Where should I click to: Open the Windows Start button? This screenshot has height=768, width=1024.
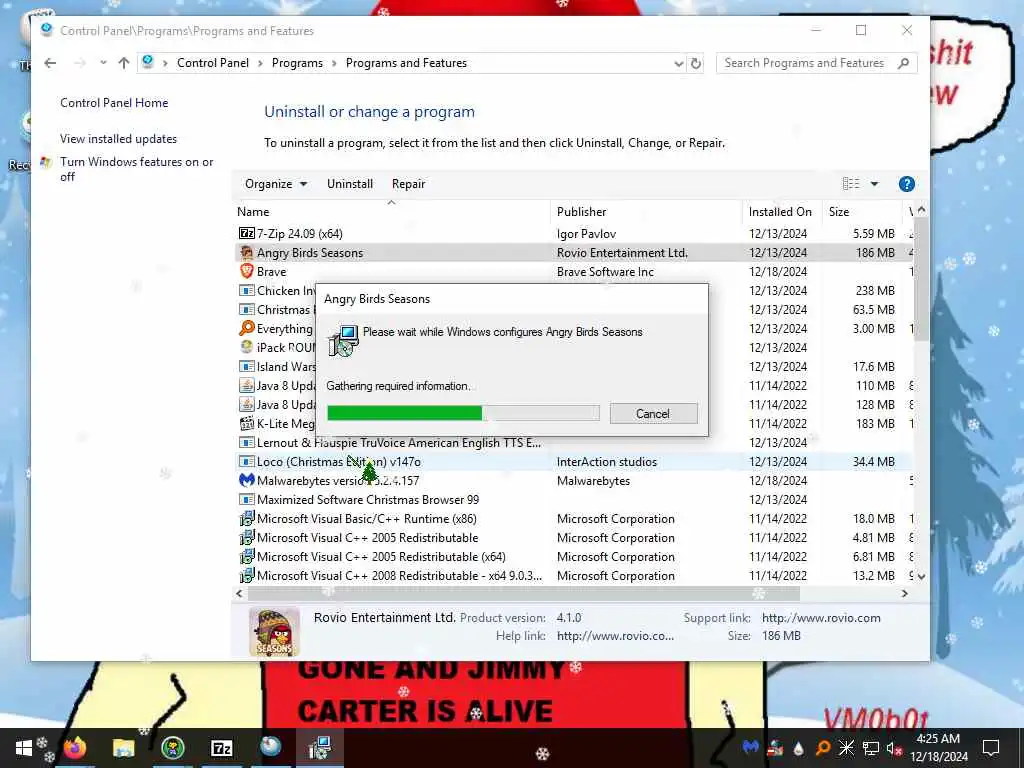tap(24, 748)
